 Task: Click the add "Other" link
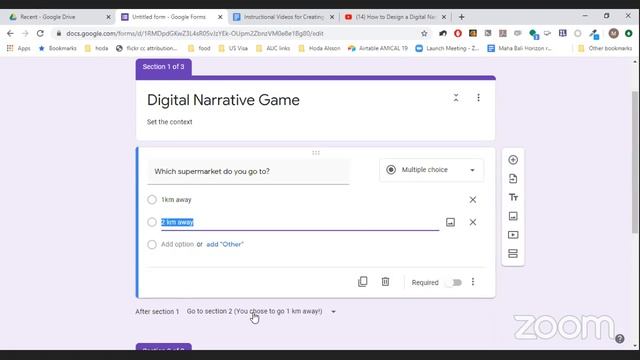tap(225, 244)
